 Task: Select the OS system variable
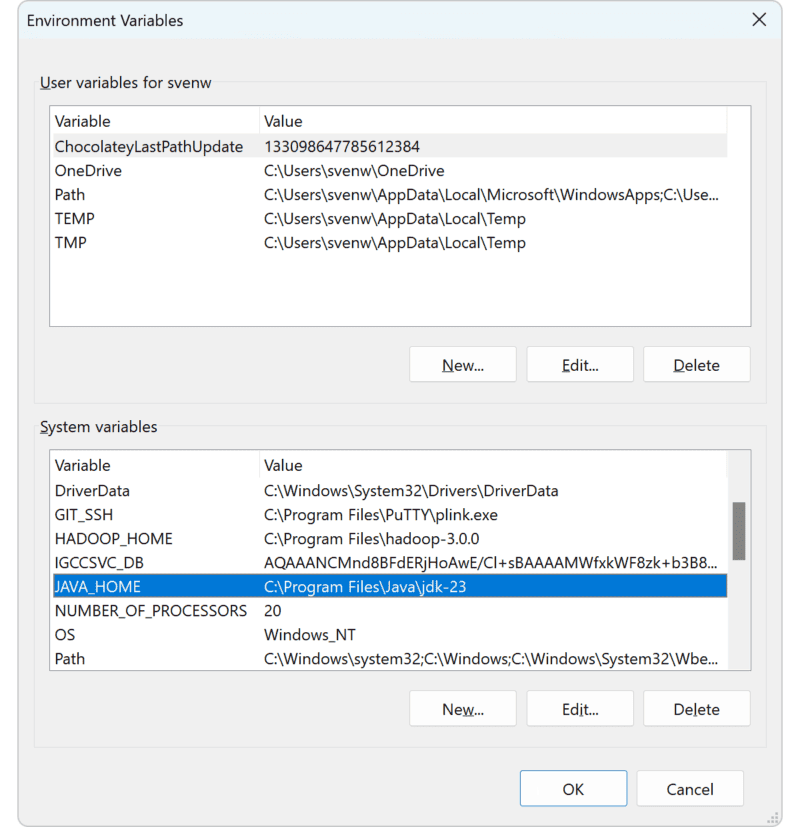click(150, 634)
